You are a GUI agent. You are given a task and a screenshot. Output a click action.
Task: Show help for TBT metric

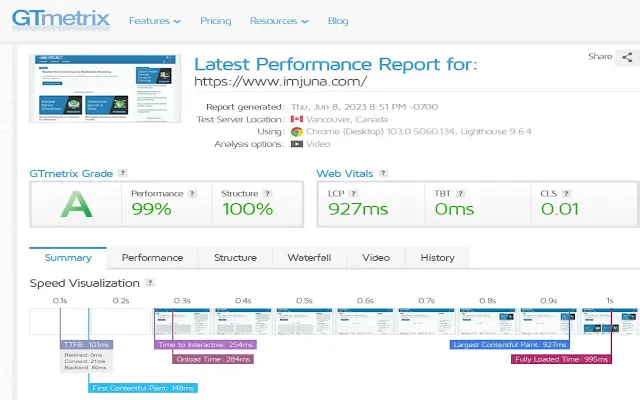[460, 193]
